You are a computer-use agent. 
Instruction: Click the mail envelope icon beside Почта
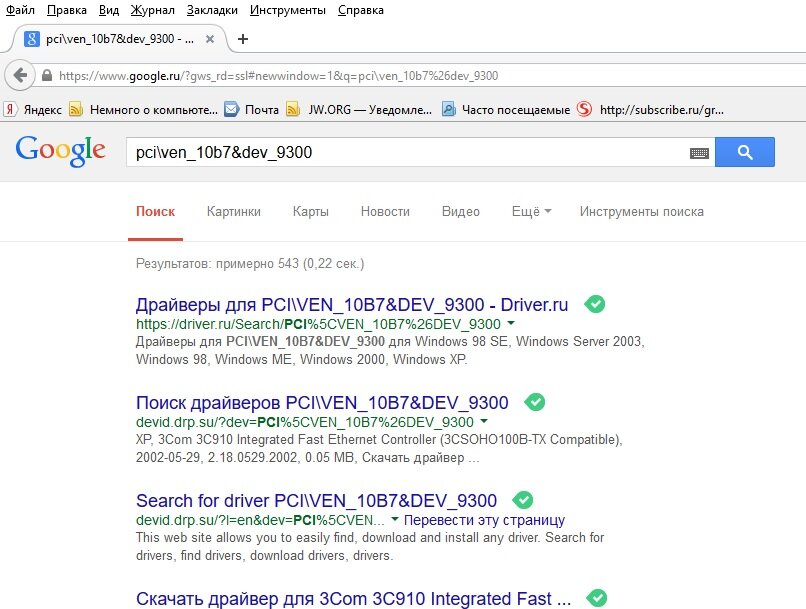tap(231, 109)
